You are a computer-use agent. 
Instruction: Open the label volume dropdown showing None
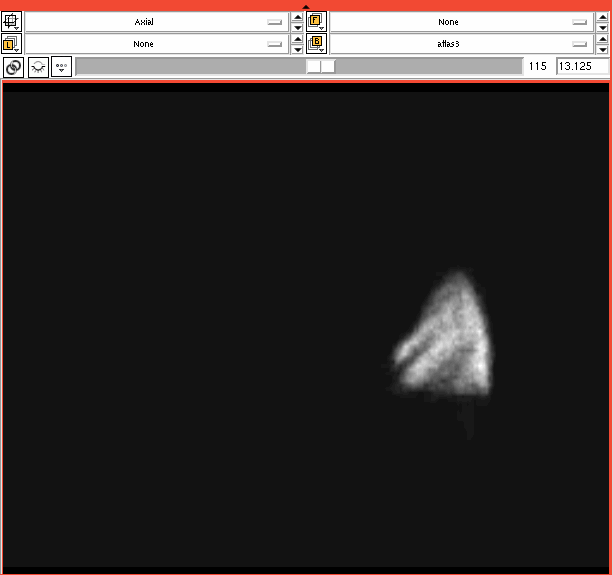pyautogui.click(x=156, y=44)
